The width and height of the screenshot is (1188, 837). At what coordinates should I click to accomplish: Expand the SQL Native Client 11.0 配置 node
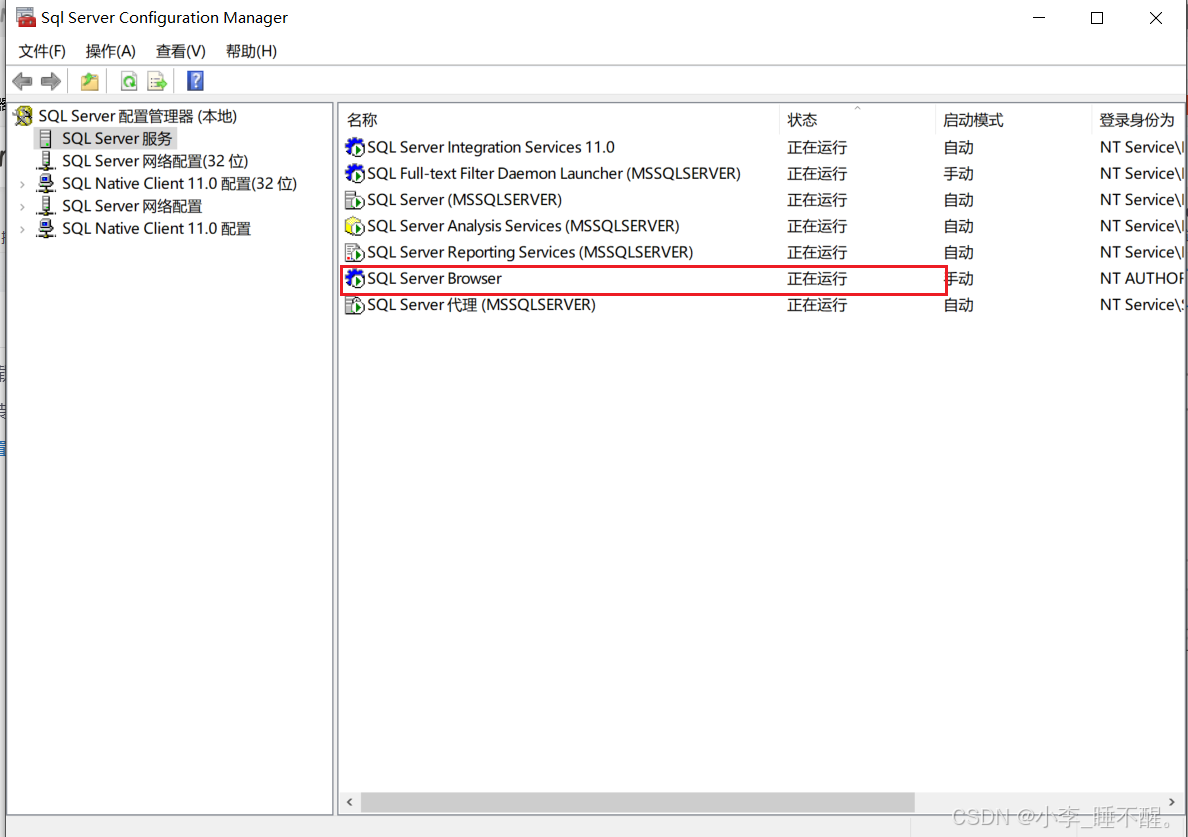click(23, 229)
